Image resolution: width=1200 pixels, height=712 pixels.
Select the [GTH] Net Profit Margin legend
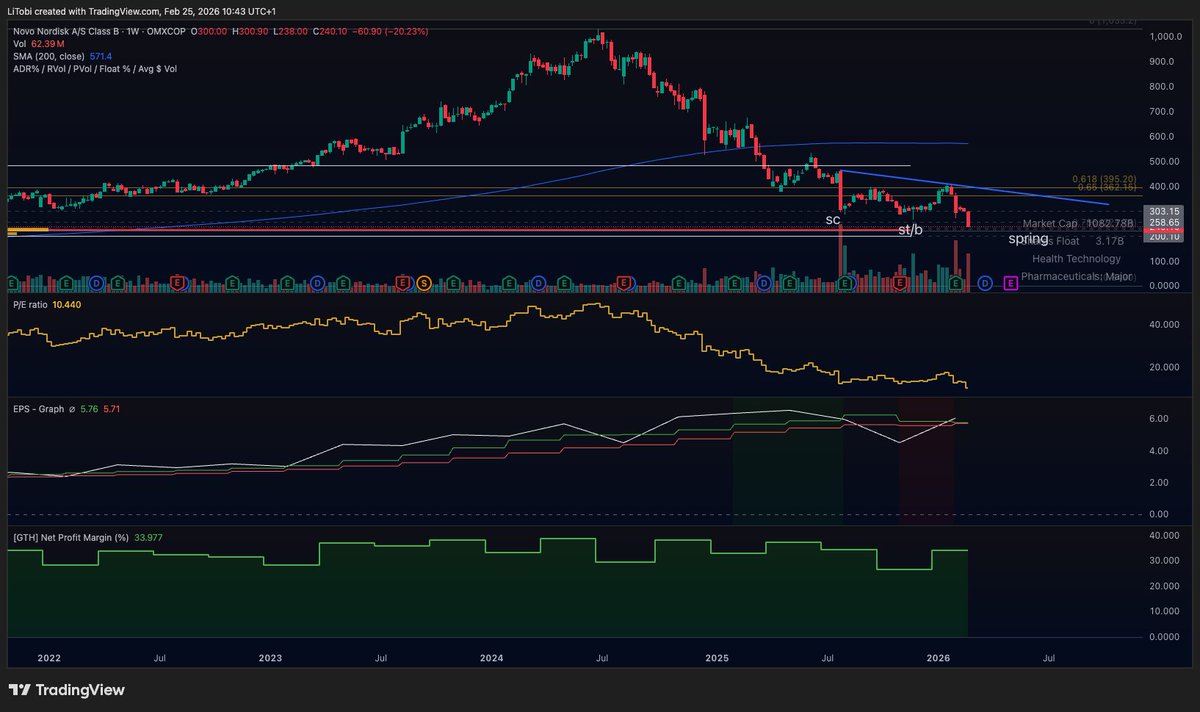(71, 537)
